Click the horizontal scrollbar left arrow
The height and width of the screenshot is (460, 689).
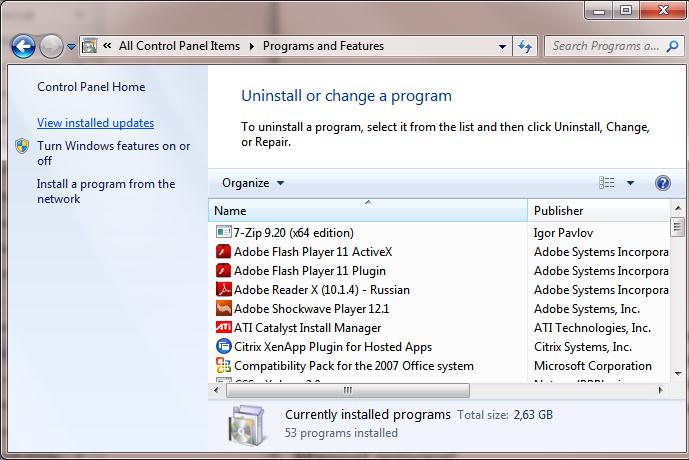[216, 390]
